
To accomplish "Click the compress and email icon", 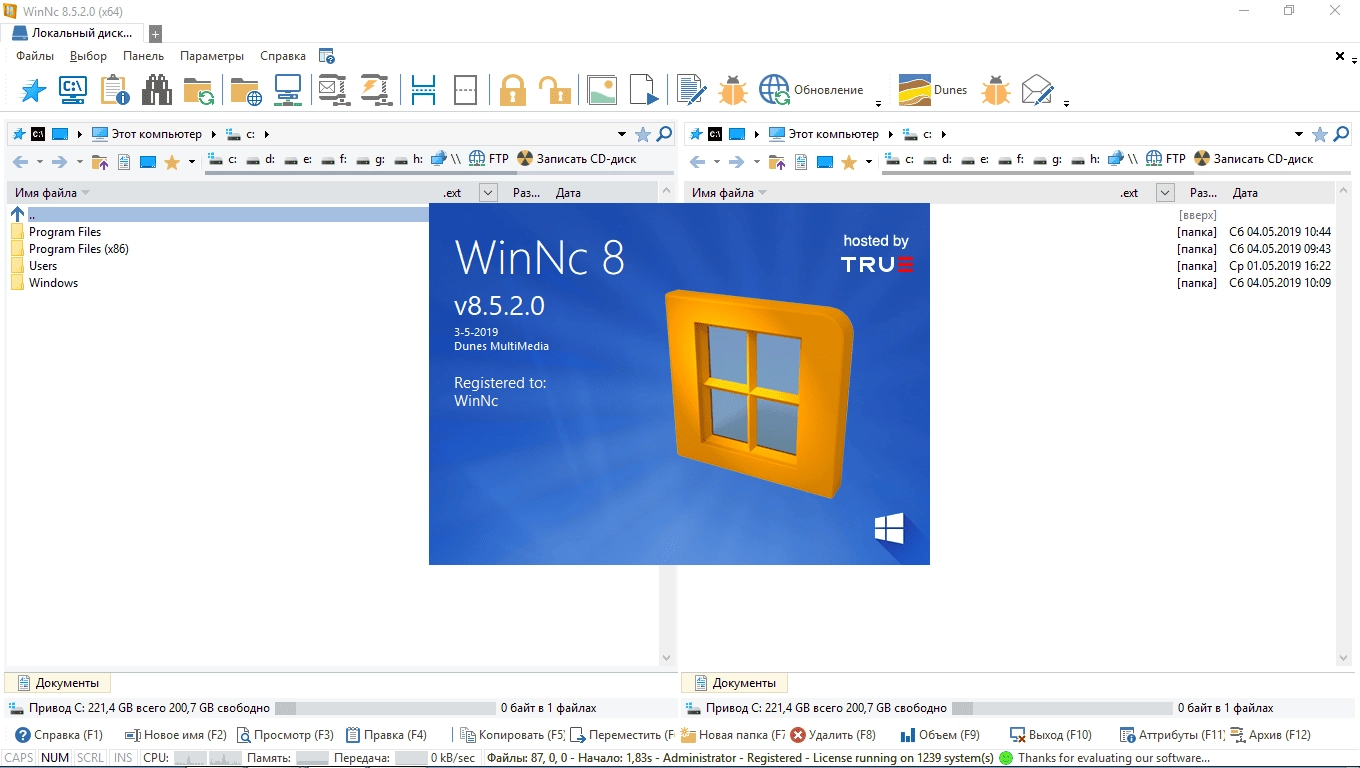I will (333, 90).
